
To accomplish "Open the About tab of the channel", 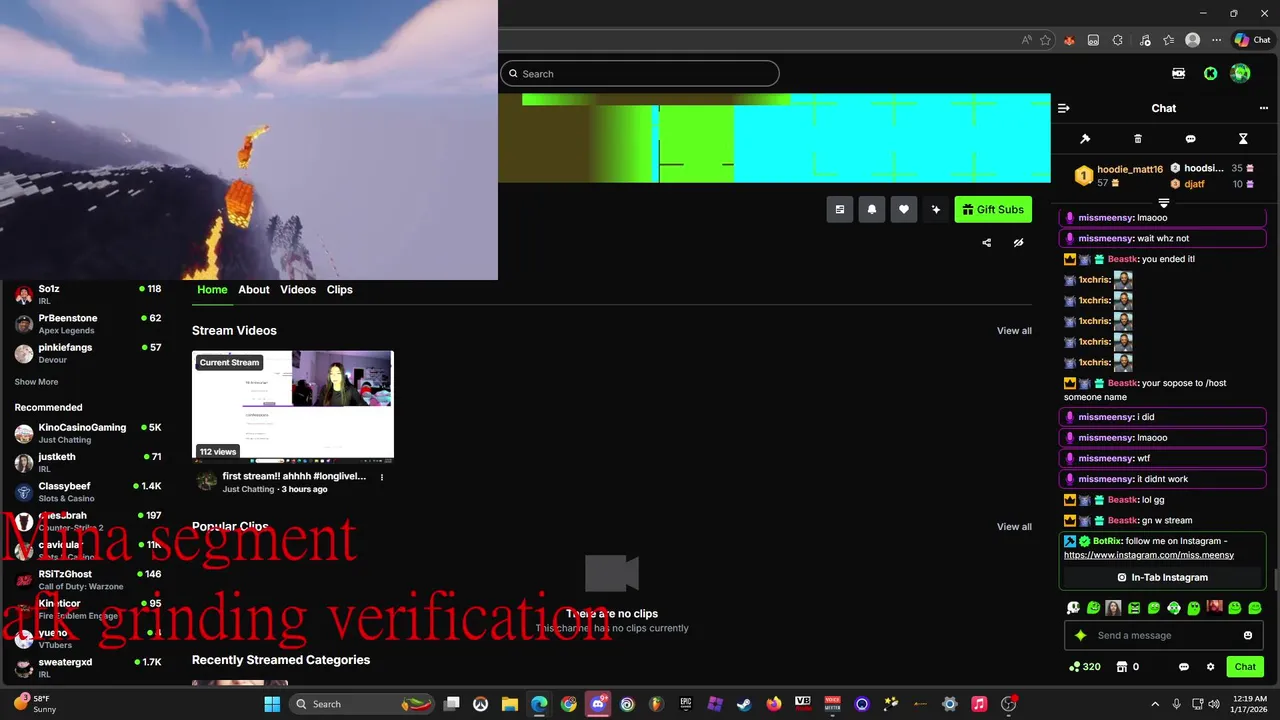I will click(x=254, y=290).
